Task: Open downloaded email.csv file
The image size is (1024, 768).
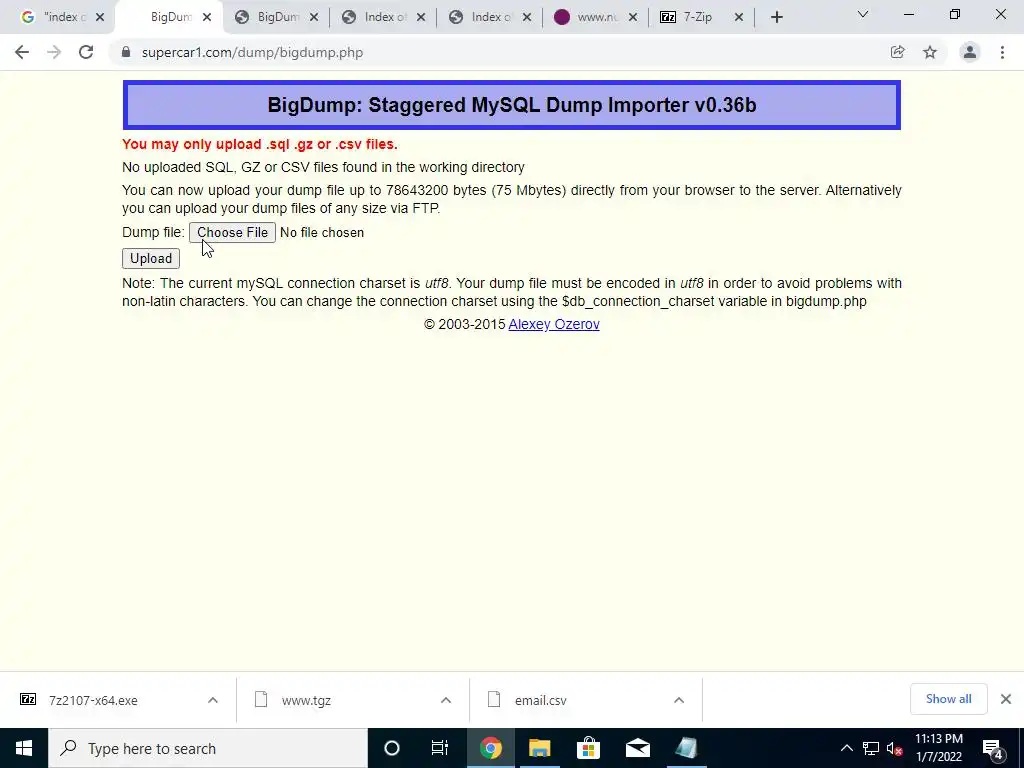Action: point(541,700)
